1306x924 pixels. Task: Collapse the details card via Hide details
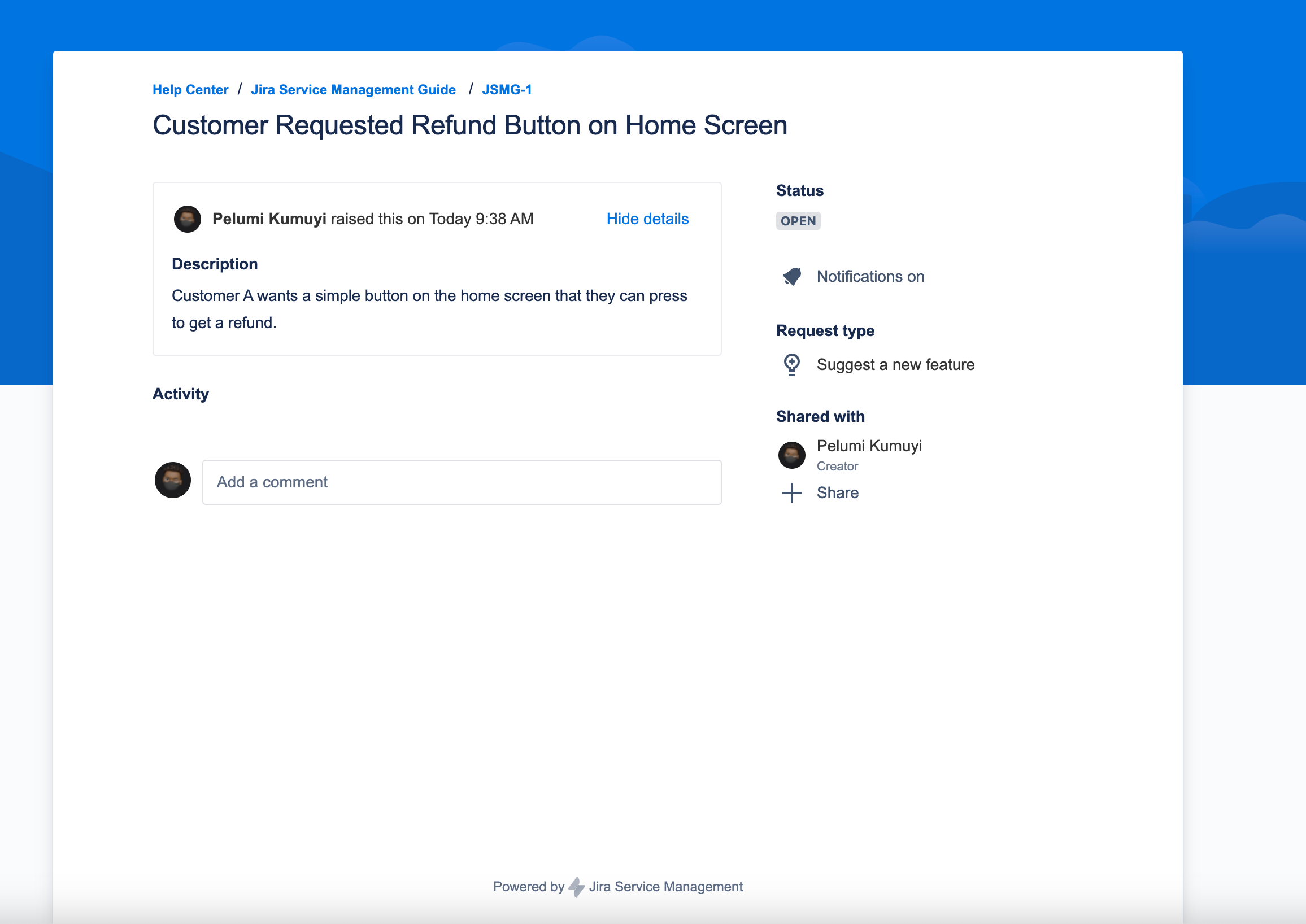(647, 219)
